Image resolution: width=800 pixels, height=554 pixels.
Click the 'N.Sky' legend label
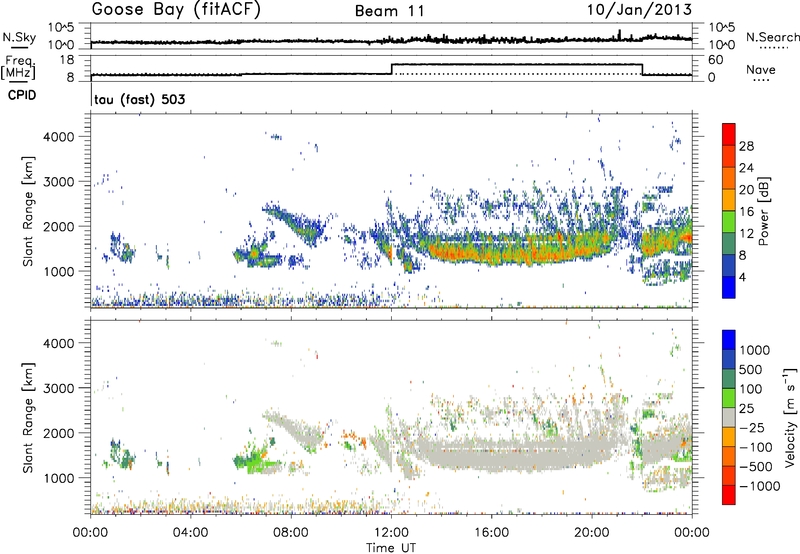coord(19,37)
